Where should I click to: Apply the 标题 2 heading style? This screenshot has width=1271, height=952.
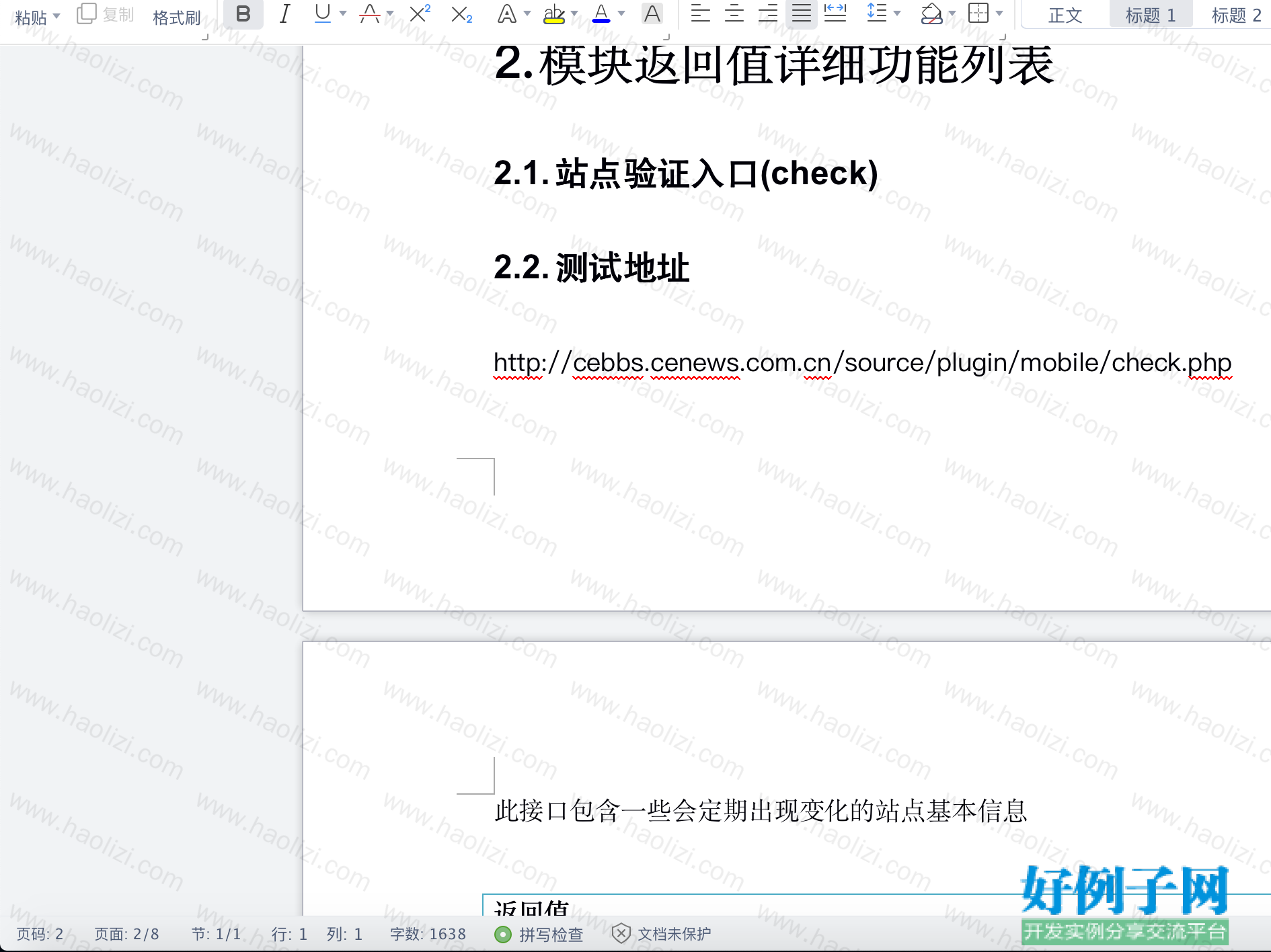[x=1236, y=15]
